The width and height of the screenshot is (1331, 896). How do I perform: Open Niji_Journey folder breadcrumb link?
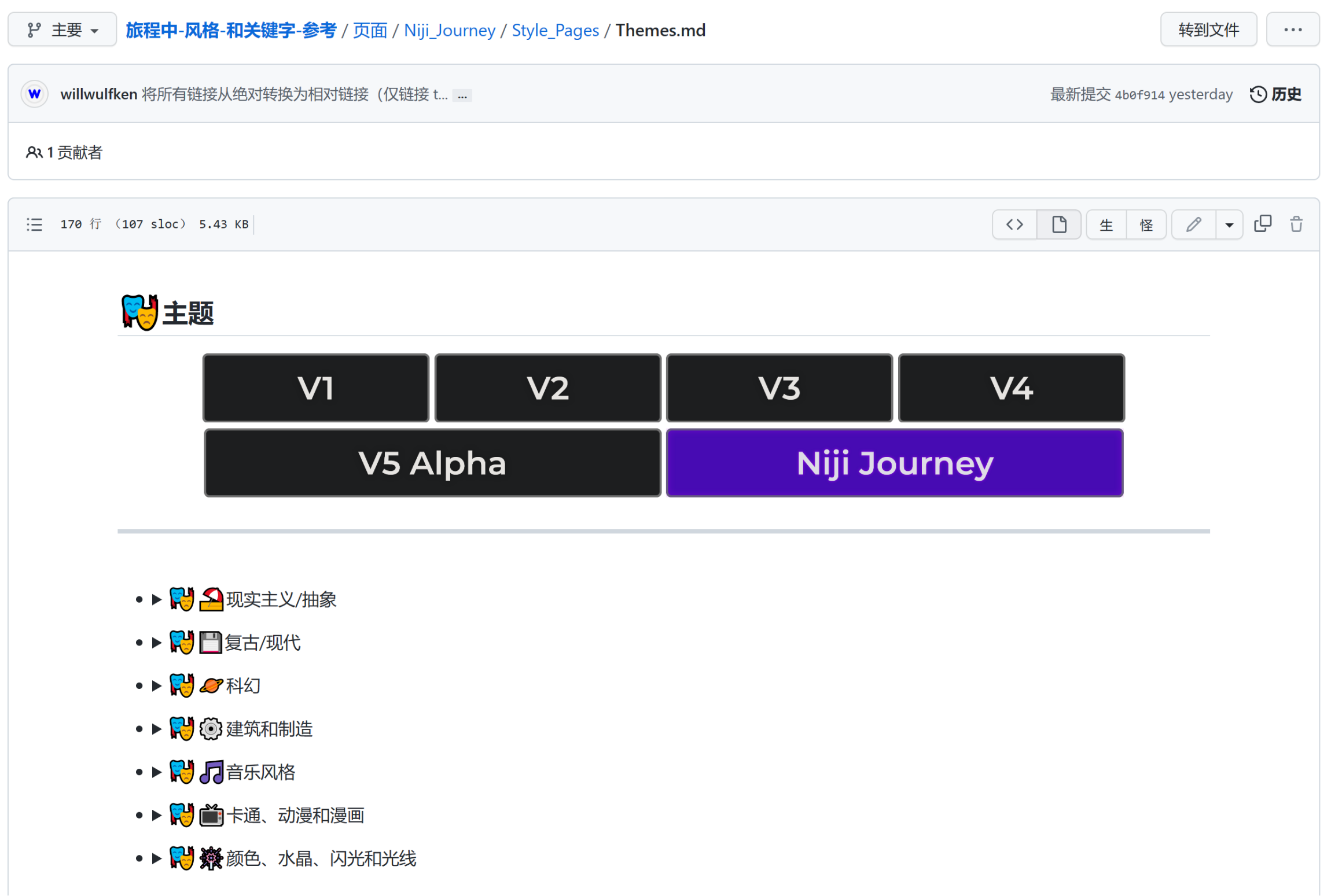click(x=450, y=30)
